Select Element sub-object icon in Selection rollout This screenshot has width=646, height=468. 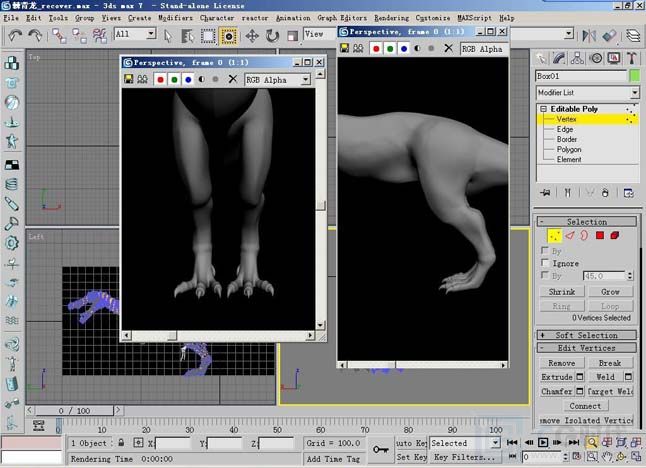[x=615, y=236]
